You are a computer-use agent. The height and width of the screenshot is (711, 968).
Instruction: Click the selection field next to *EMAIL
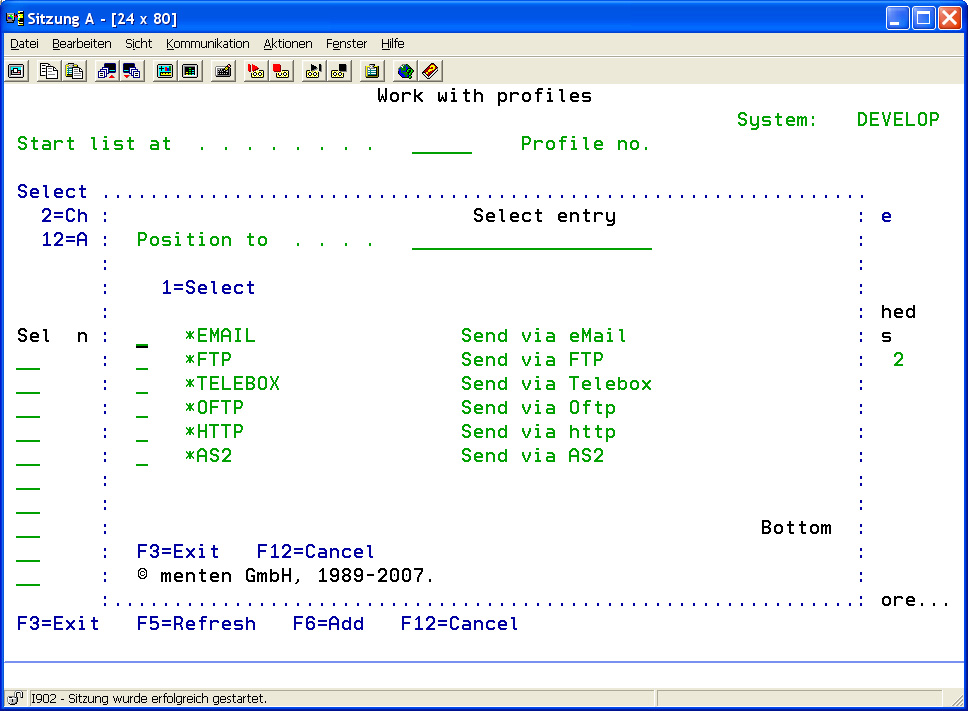142,337
